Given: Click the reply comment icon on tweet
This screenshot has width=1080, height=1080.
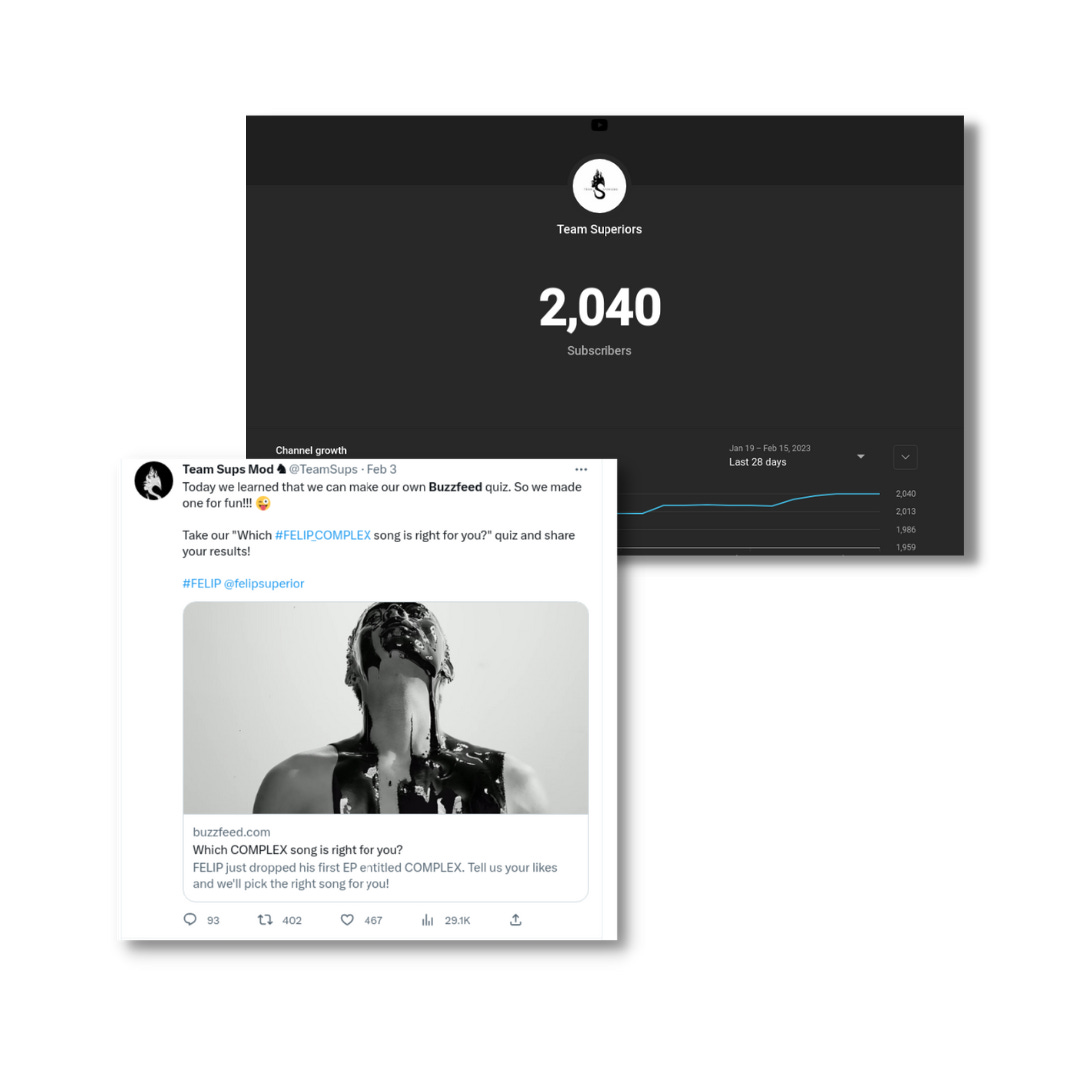Looking at the screenshot, I should (x=190, y=920).
